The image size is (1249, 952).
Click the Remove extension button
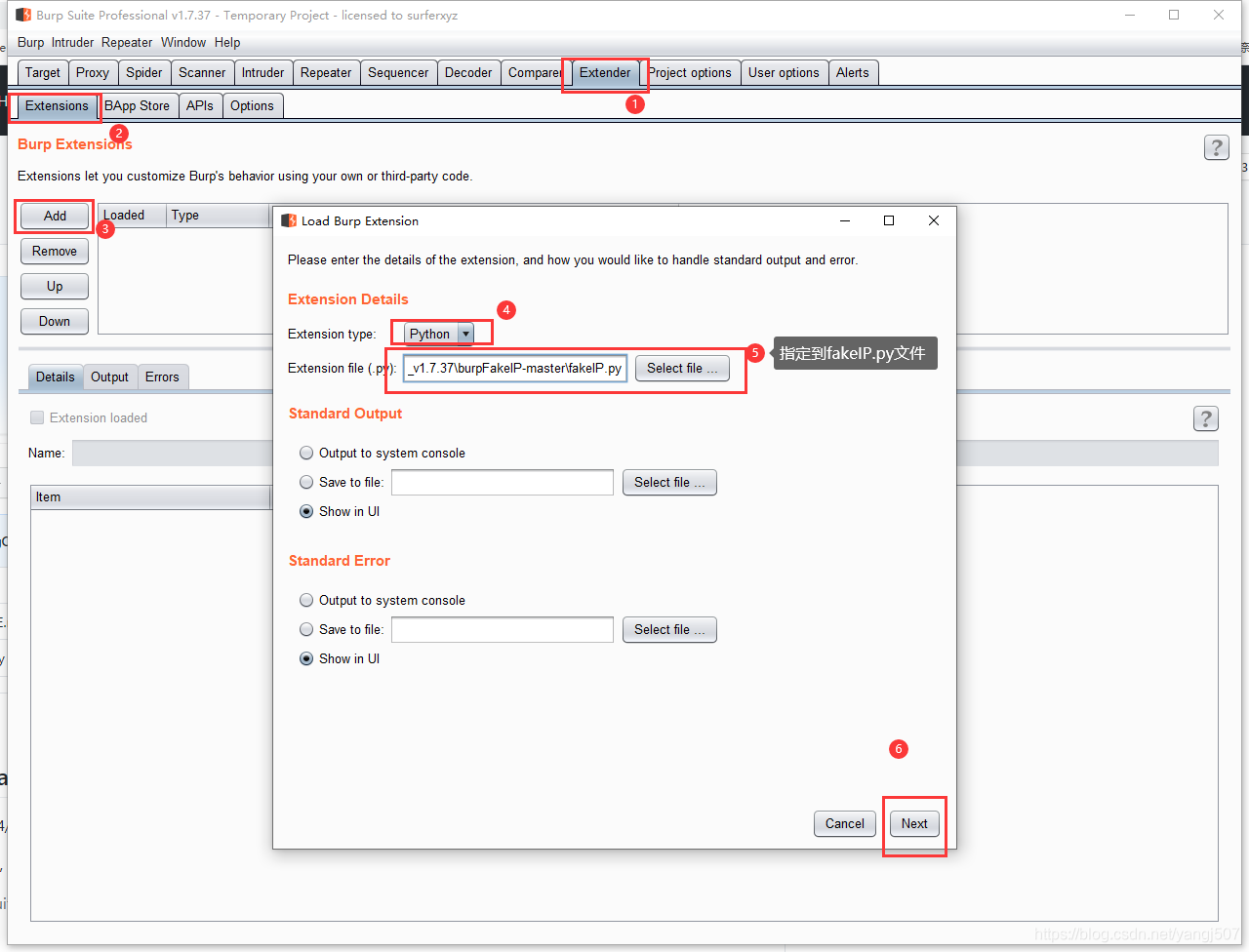tap(55, 251)
